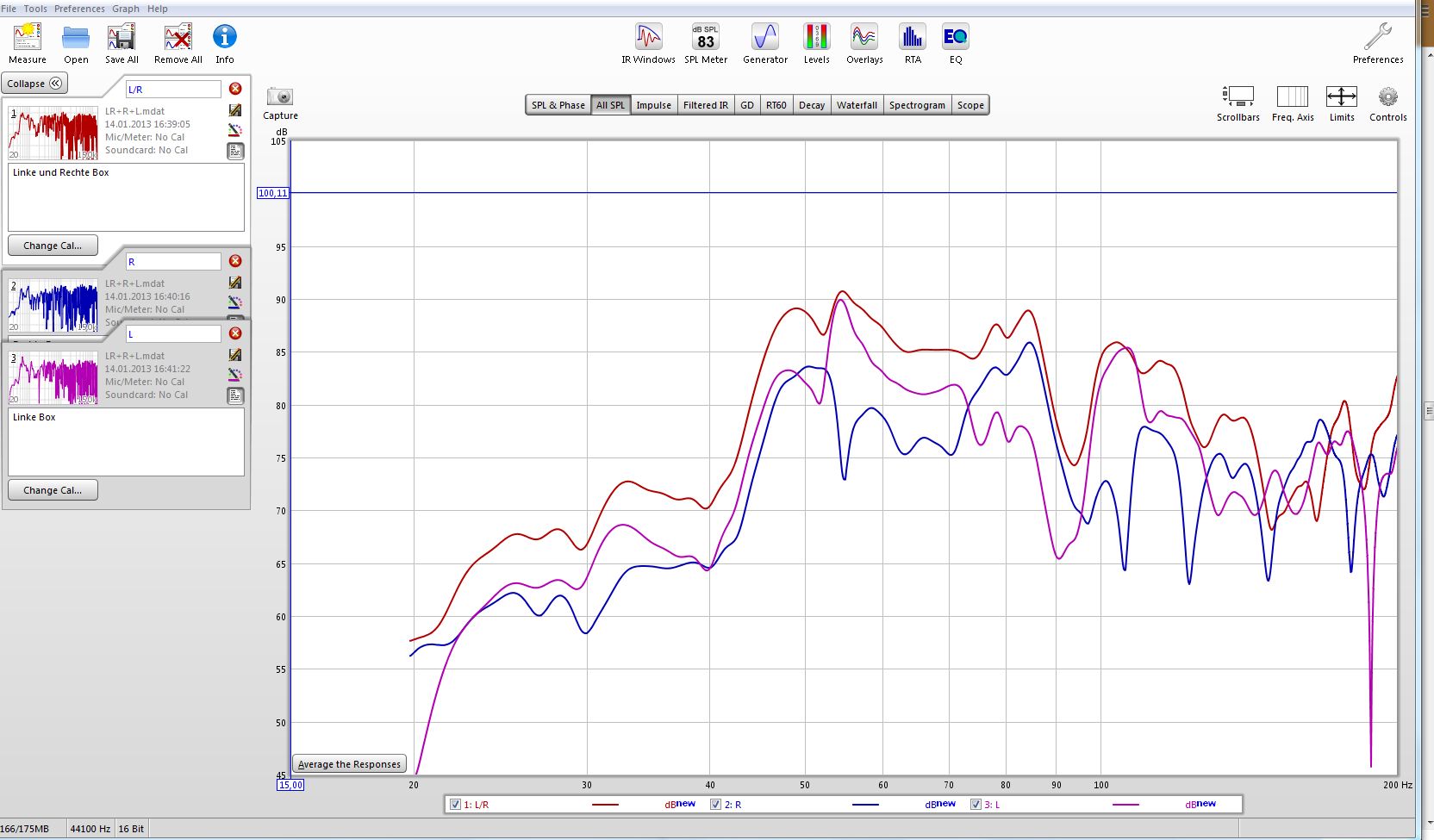Open the Preferences menu in menu bar

(79, 9)
